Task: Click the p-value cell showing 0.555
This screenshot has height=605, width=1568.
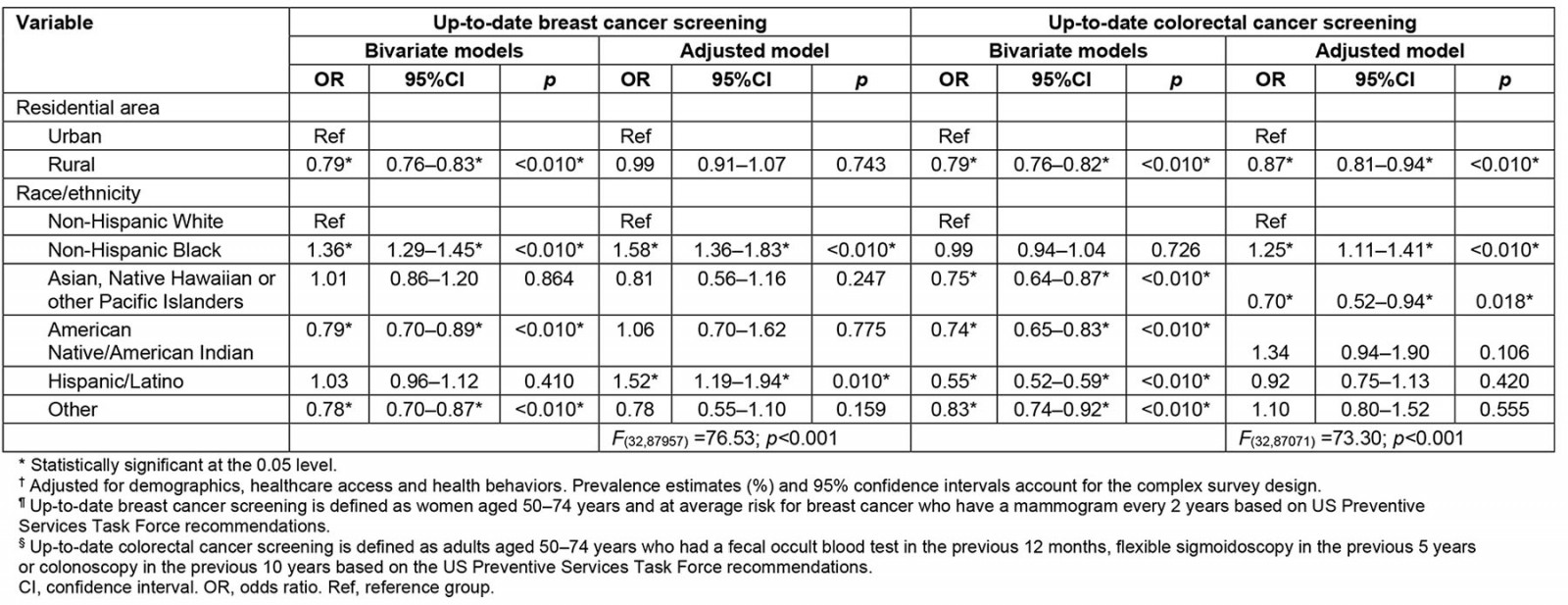Action: coord(1504,409)
